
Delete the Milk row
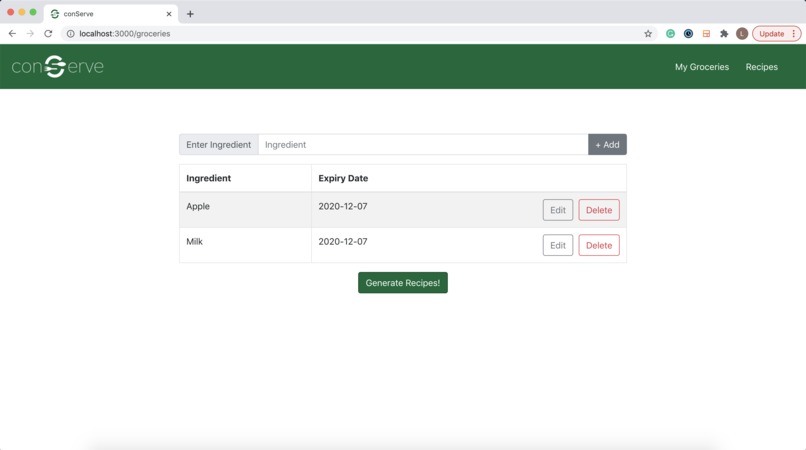[599, 245]
